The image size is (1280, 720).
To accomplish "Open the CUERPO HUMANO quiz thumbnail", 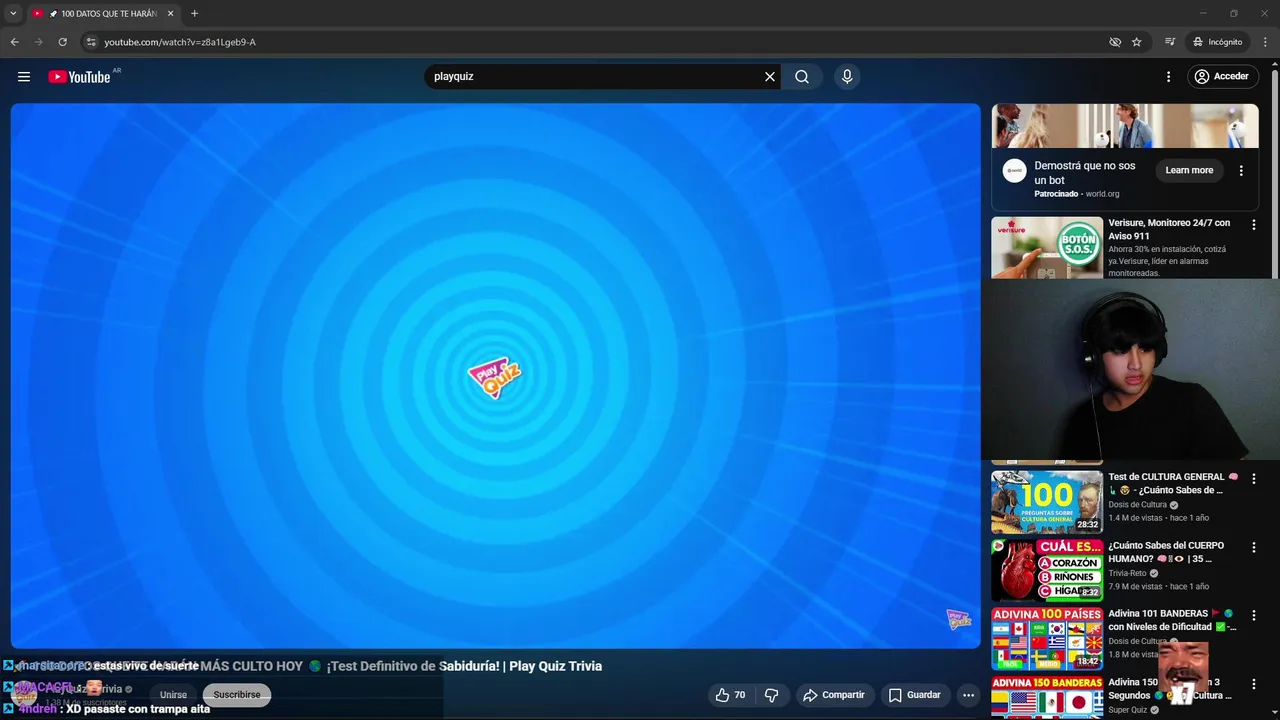I will click(1047, 570).
